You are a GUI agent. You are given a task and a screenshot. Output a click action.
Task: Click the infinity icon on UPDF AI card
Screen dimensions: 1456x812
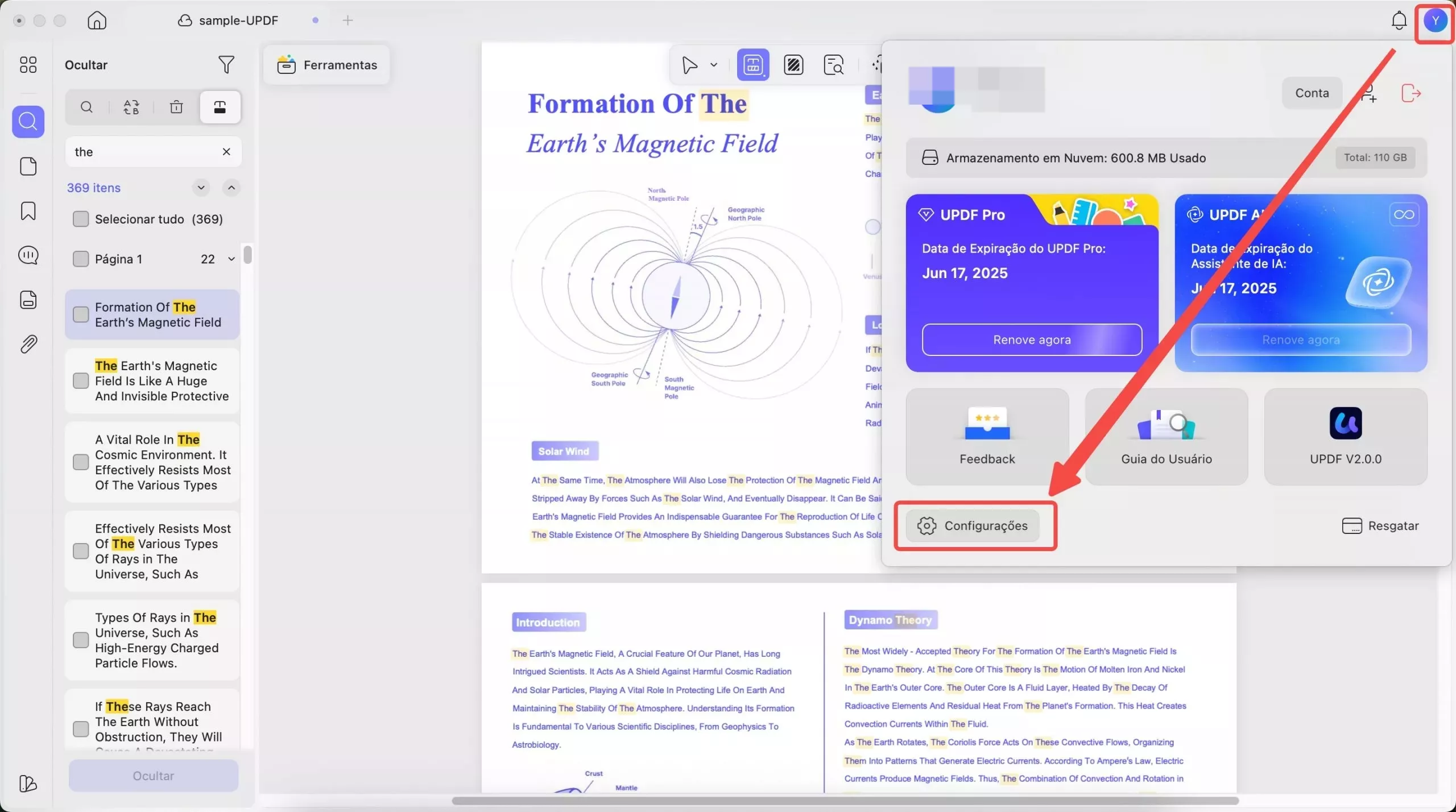1404,214
